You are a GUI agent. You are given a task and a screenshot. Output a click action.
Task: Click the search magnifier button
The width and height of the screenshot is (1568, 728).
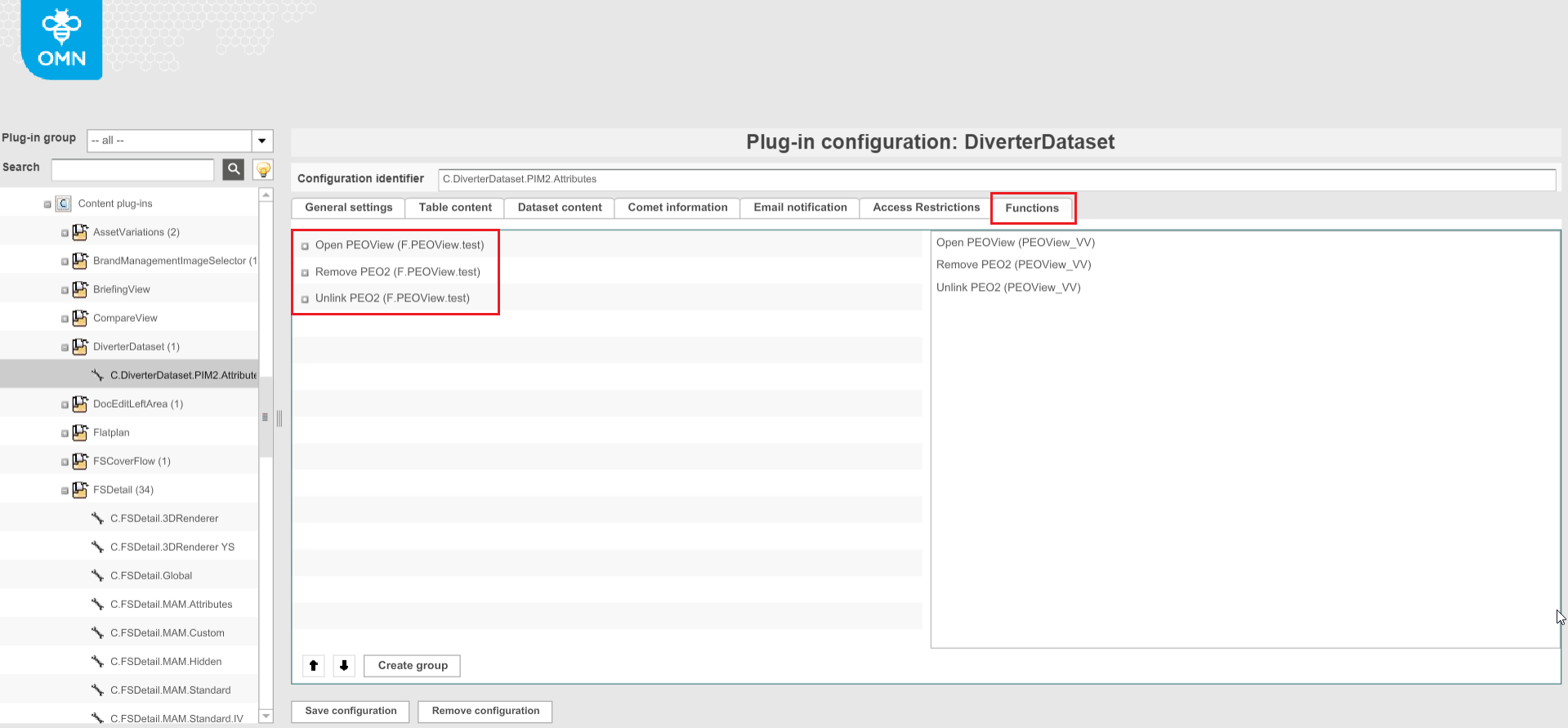point(234,169)
